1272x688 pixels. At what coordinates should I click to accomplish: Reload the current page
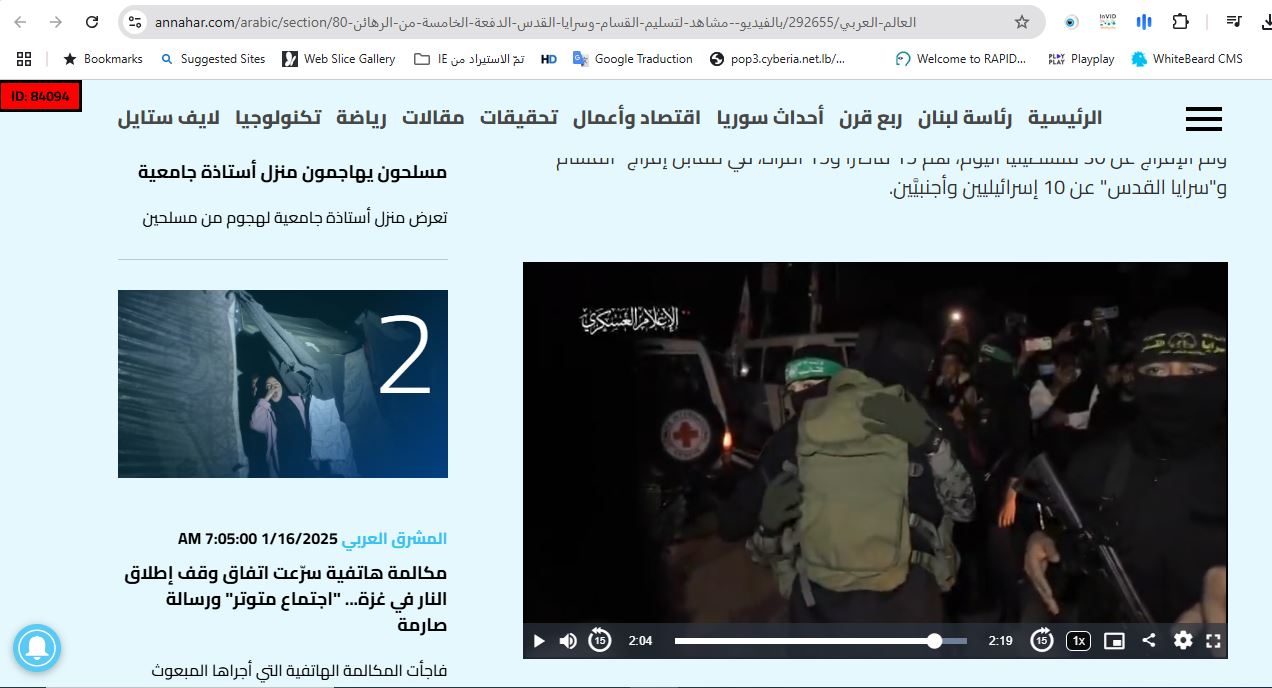92,22
